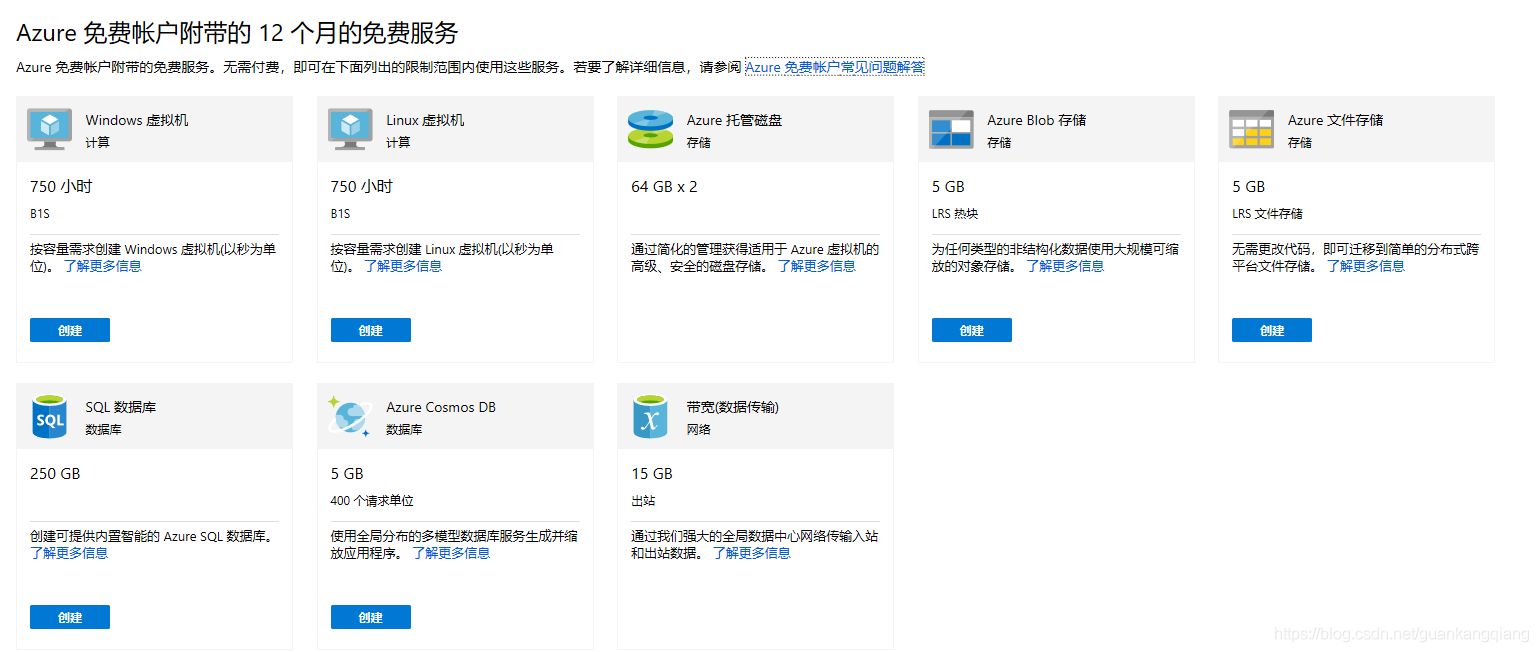Click the Azure 文件存储 table icon
The image size is (1538, 652).
point(1251,130)
